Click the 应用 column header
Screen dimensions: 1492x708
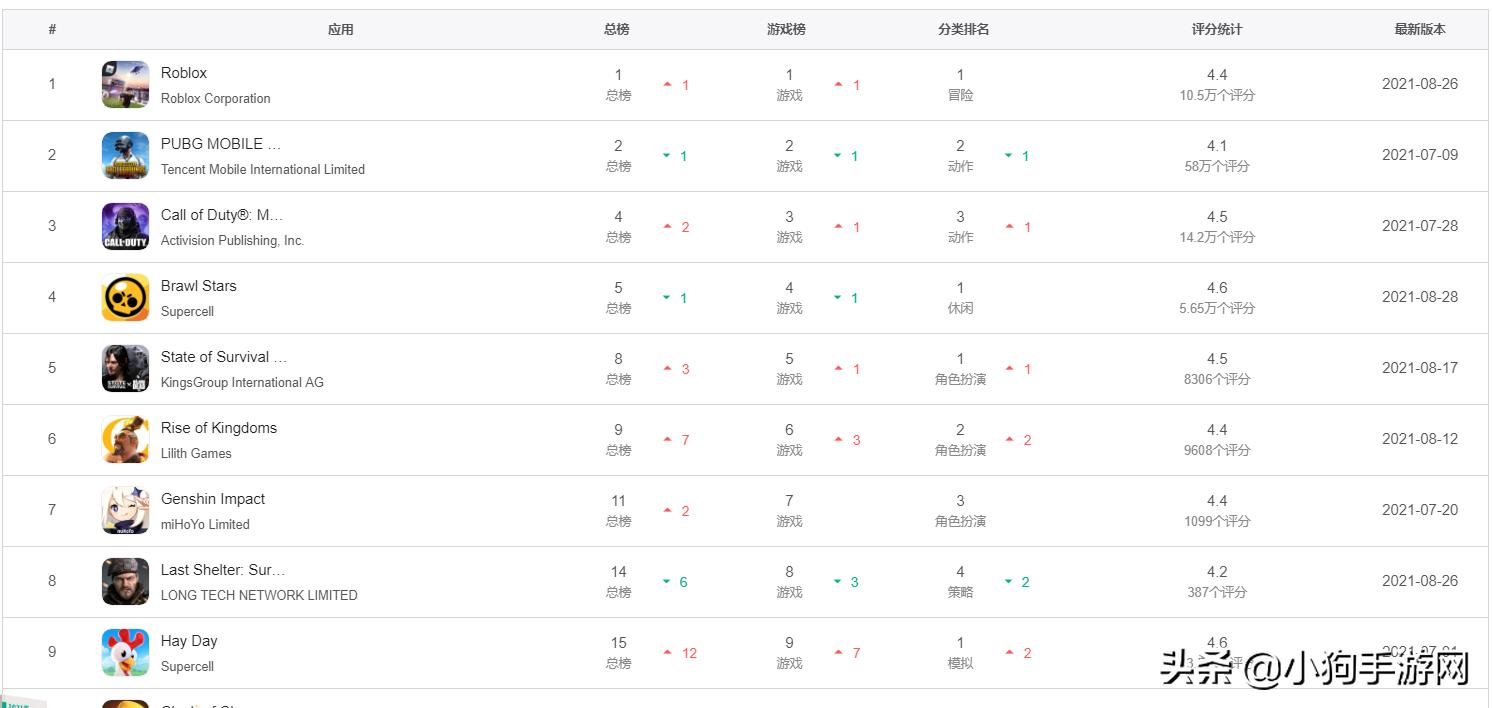[341, 30]
